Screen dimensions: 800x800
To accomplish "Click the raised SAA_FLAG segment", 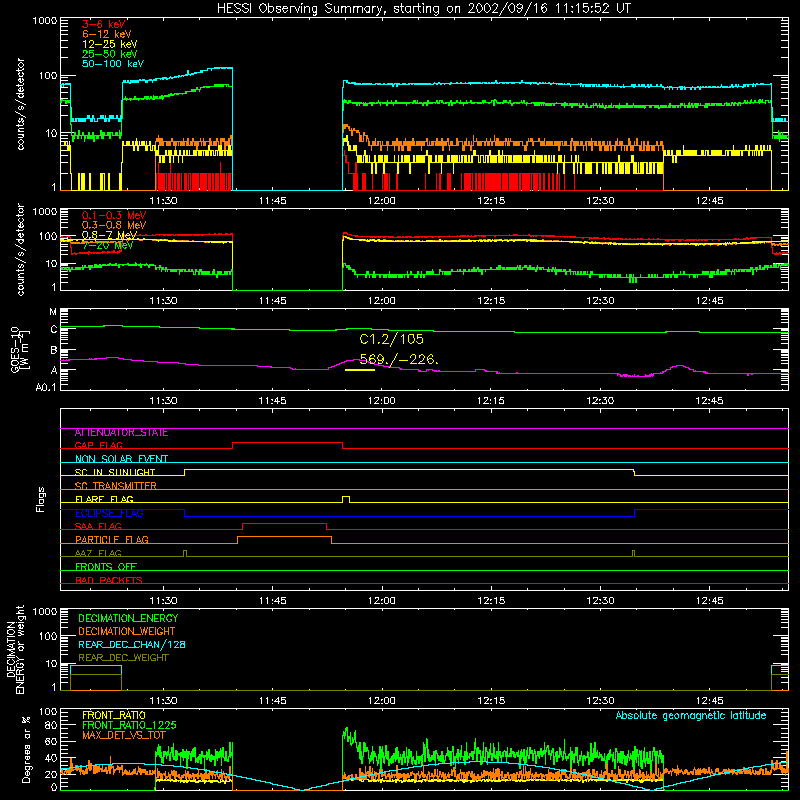I will click(x=284, y=523).
